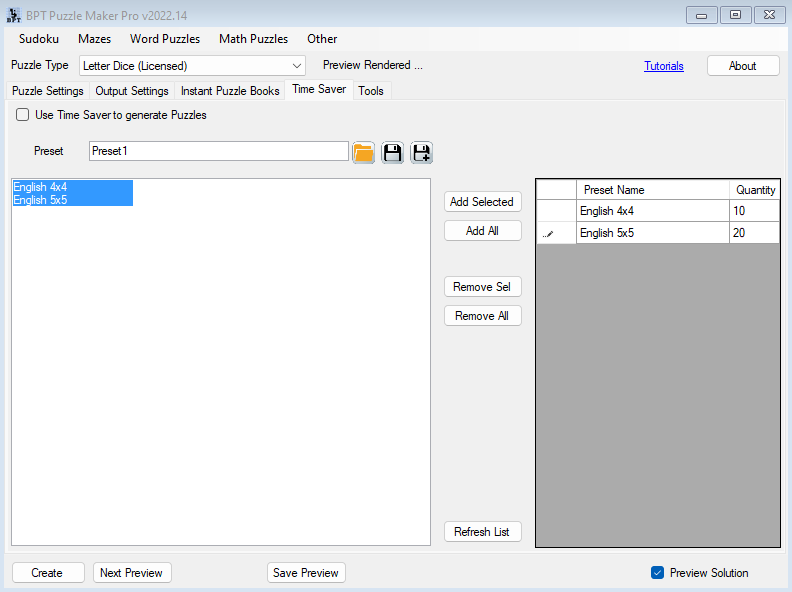Click the open preset folder icon
792x592 pixels.
pyautogui.click(x=363, y=152)
